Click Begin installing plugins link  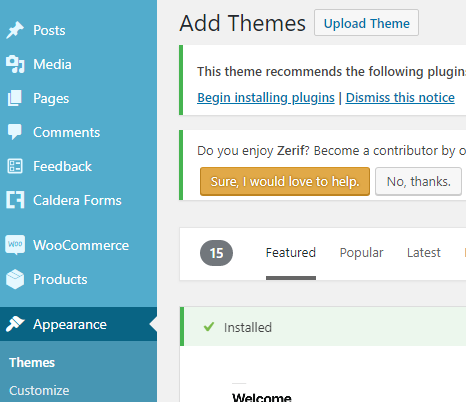tap(266, 98)
